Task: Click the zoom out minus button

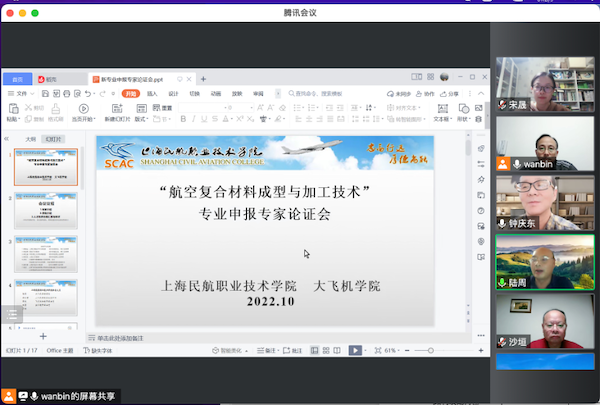Action: tap(407, 350)
